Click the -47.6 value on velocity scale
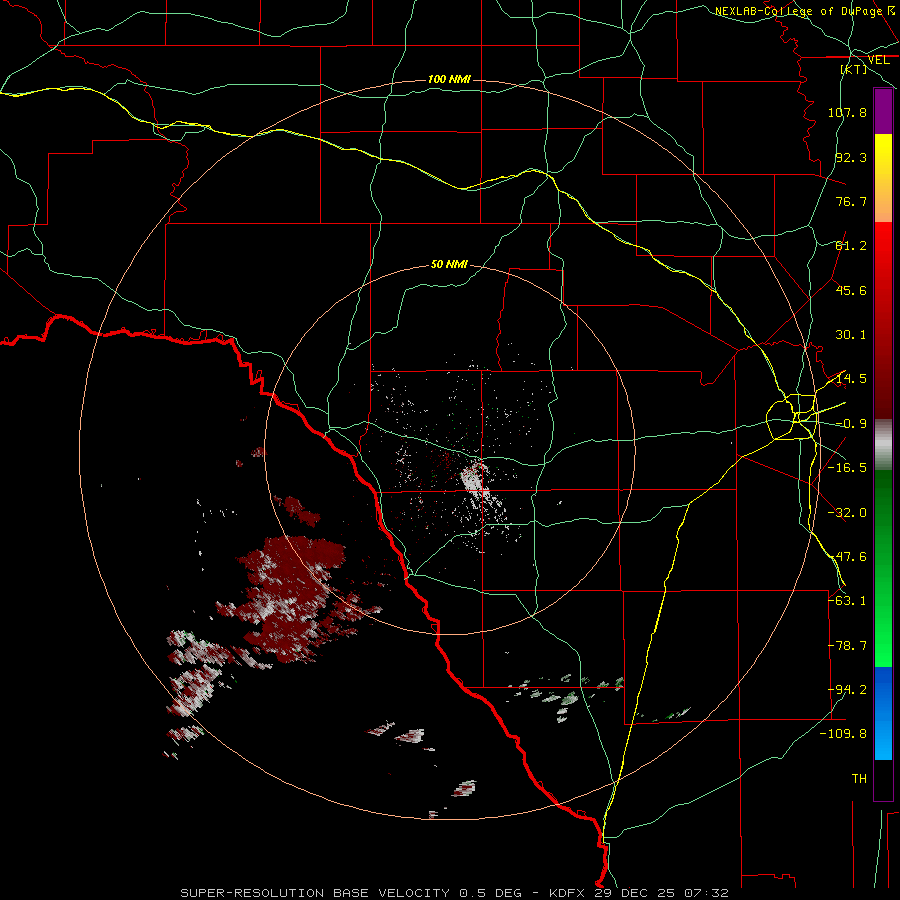This screenshot has height=900, width=900. 847,557
